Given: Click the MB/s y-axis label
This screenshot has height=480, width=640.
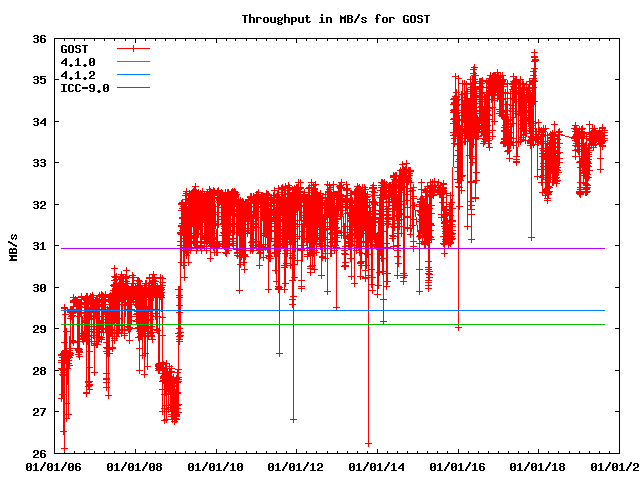Looking at the screenshot, I should (x=13, y=246).
